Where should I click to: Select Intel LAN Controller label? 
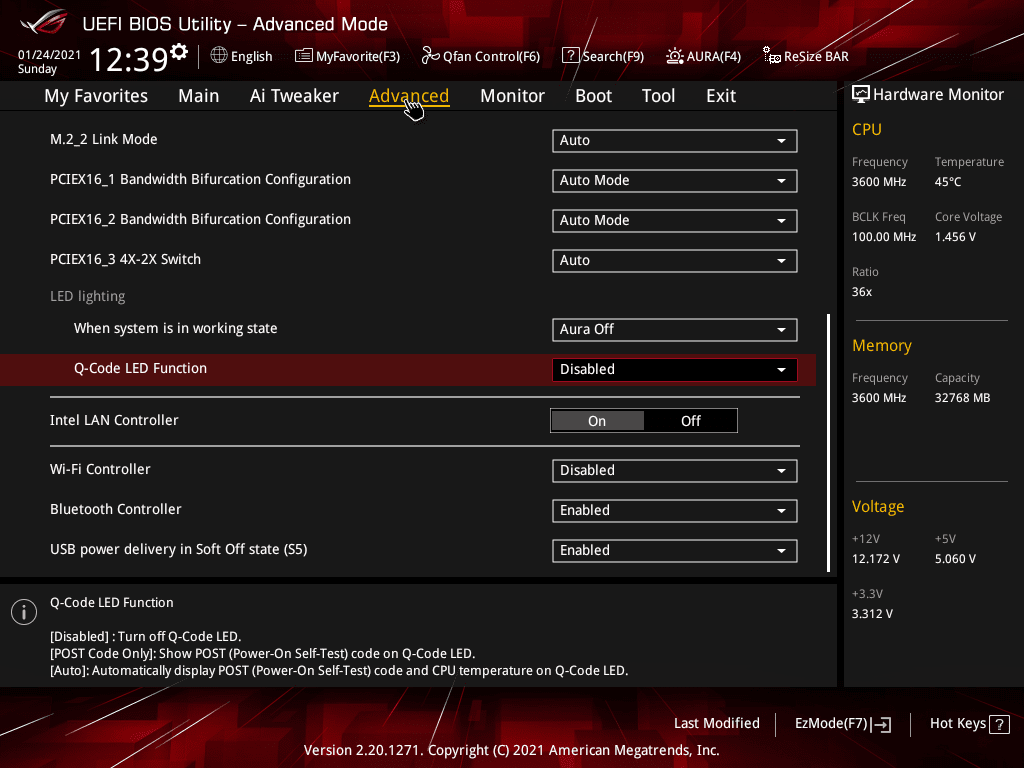tap(114, 421)
